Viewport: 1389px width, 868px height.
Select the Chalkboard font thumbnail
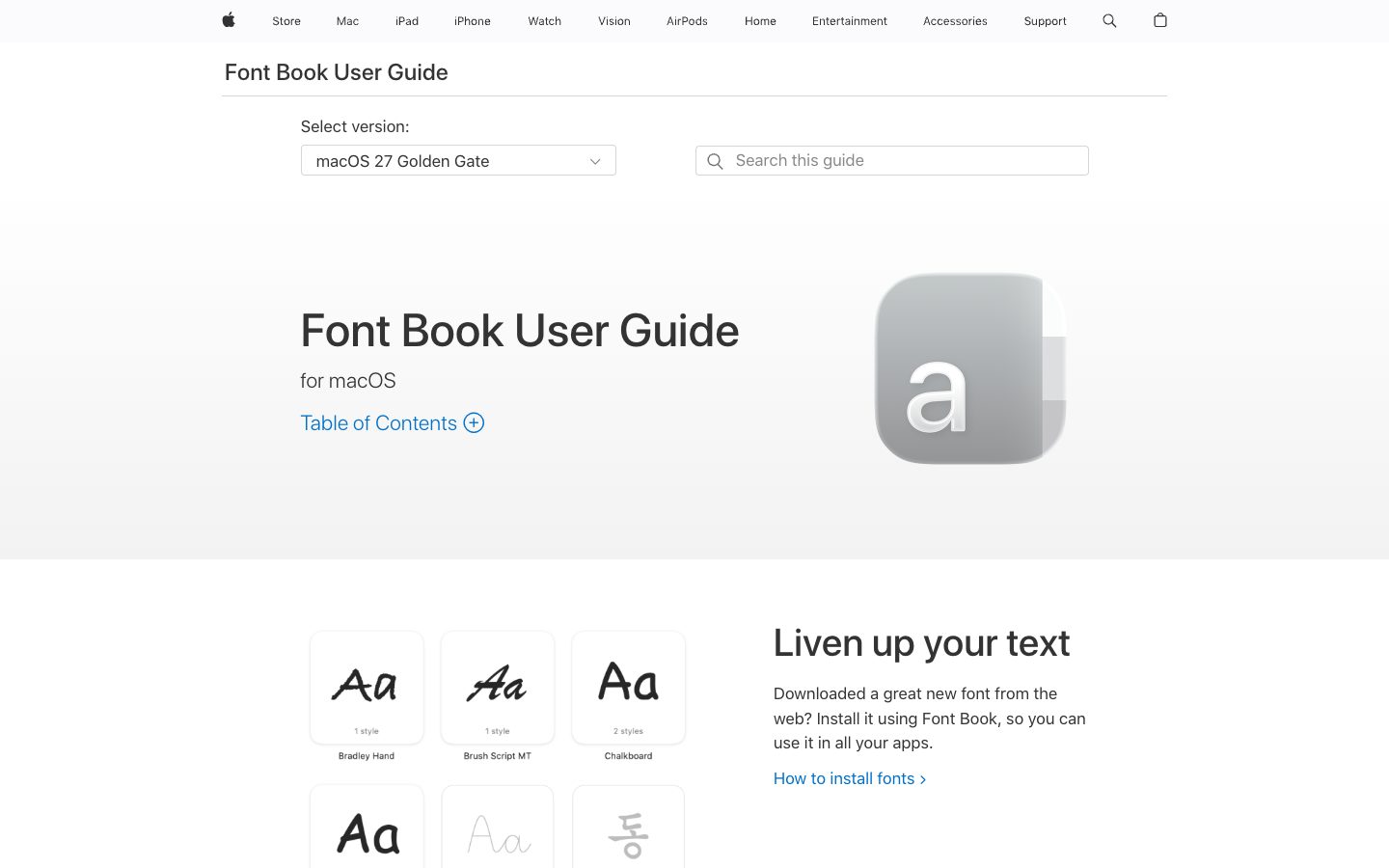coord(629,688)
